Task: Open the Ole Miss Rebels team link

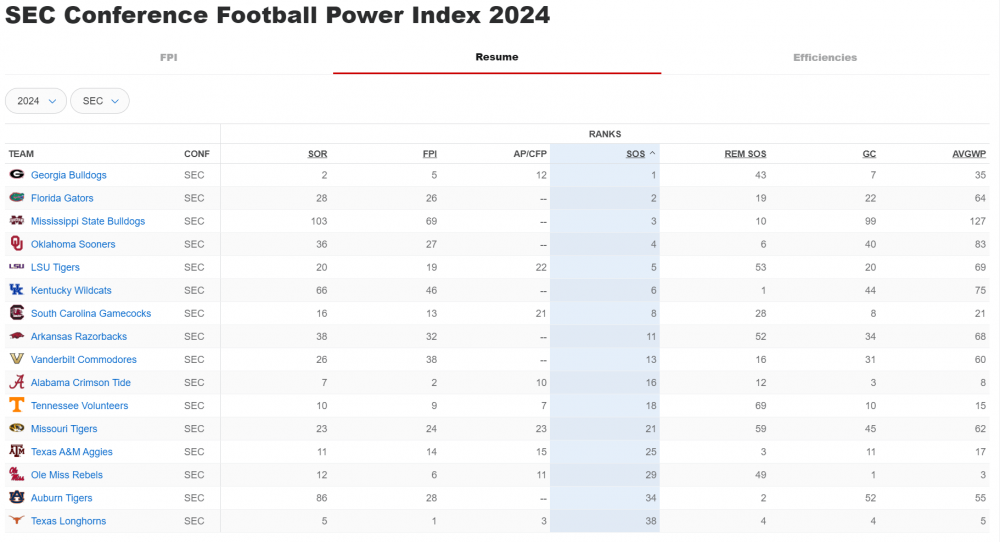Action: pyautogui.click(x=67, y=475)
